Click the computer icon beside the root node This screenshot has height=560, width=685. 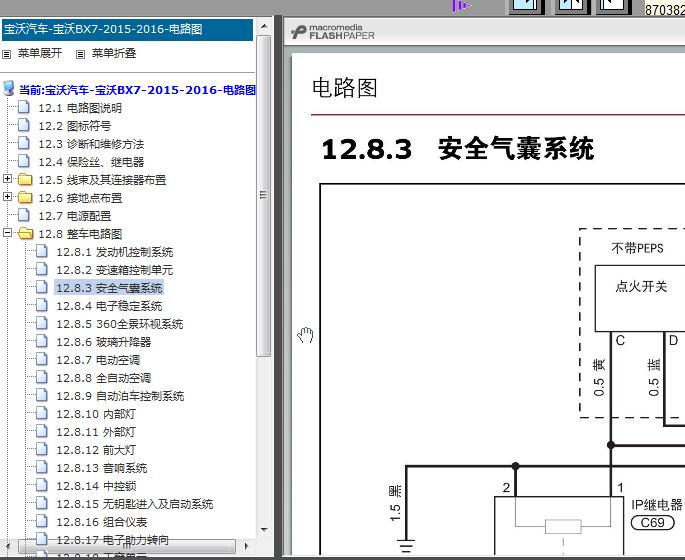click(x=9, y=88)
